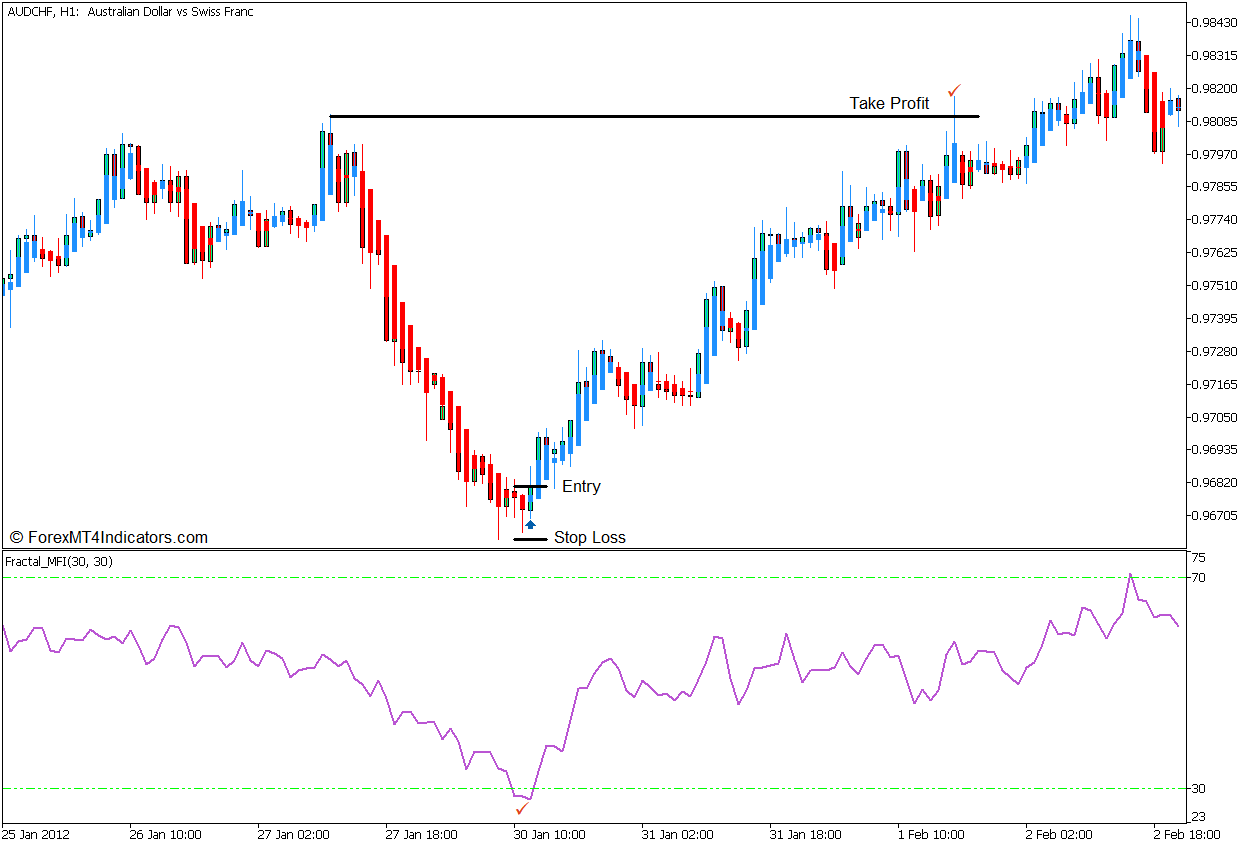
Task: Click the 0.96705 price on the price axis
Action: coord(1214,516)
